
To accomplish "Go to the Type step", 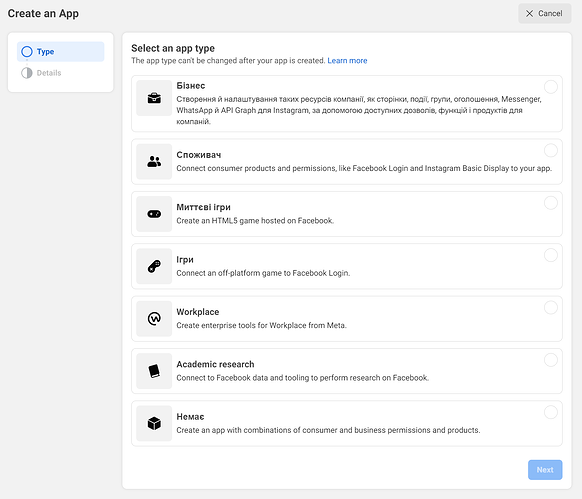I will (61, 52).
